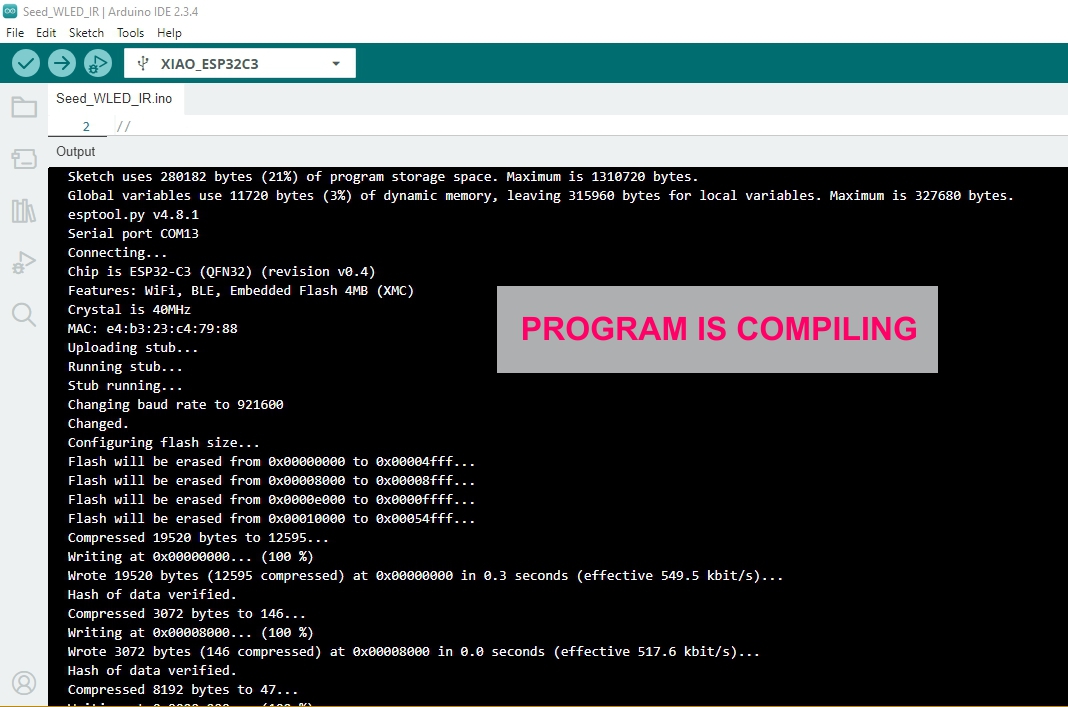Click the 'Wrote 3072 bytes' output line
This screenshot has width=1068, height=707.
[413, 652]
